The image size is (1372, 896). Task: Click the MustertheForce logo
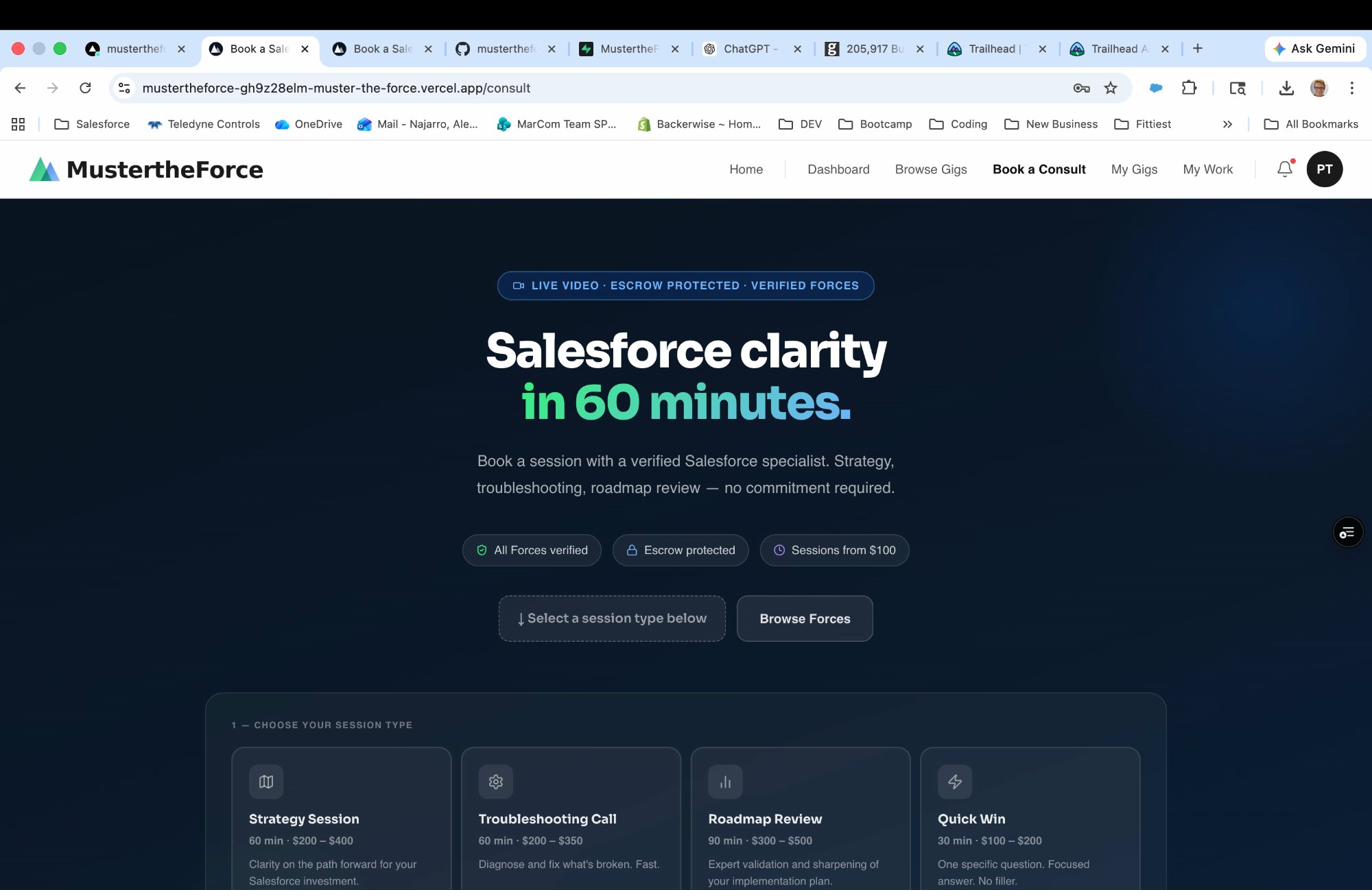146,169
